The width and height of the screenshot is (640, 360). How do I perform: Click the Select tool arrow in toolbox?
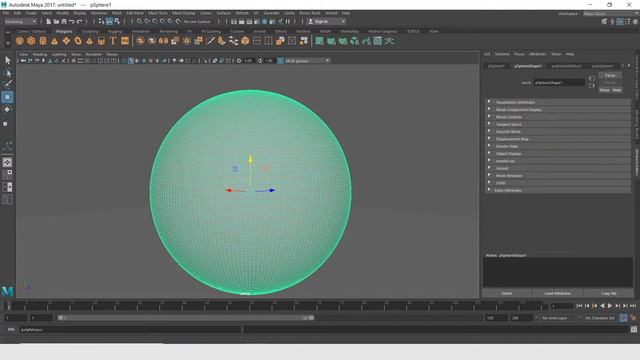[7, 60]
